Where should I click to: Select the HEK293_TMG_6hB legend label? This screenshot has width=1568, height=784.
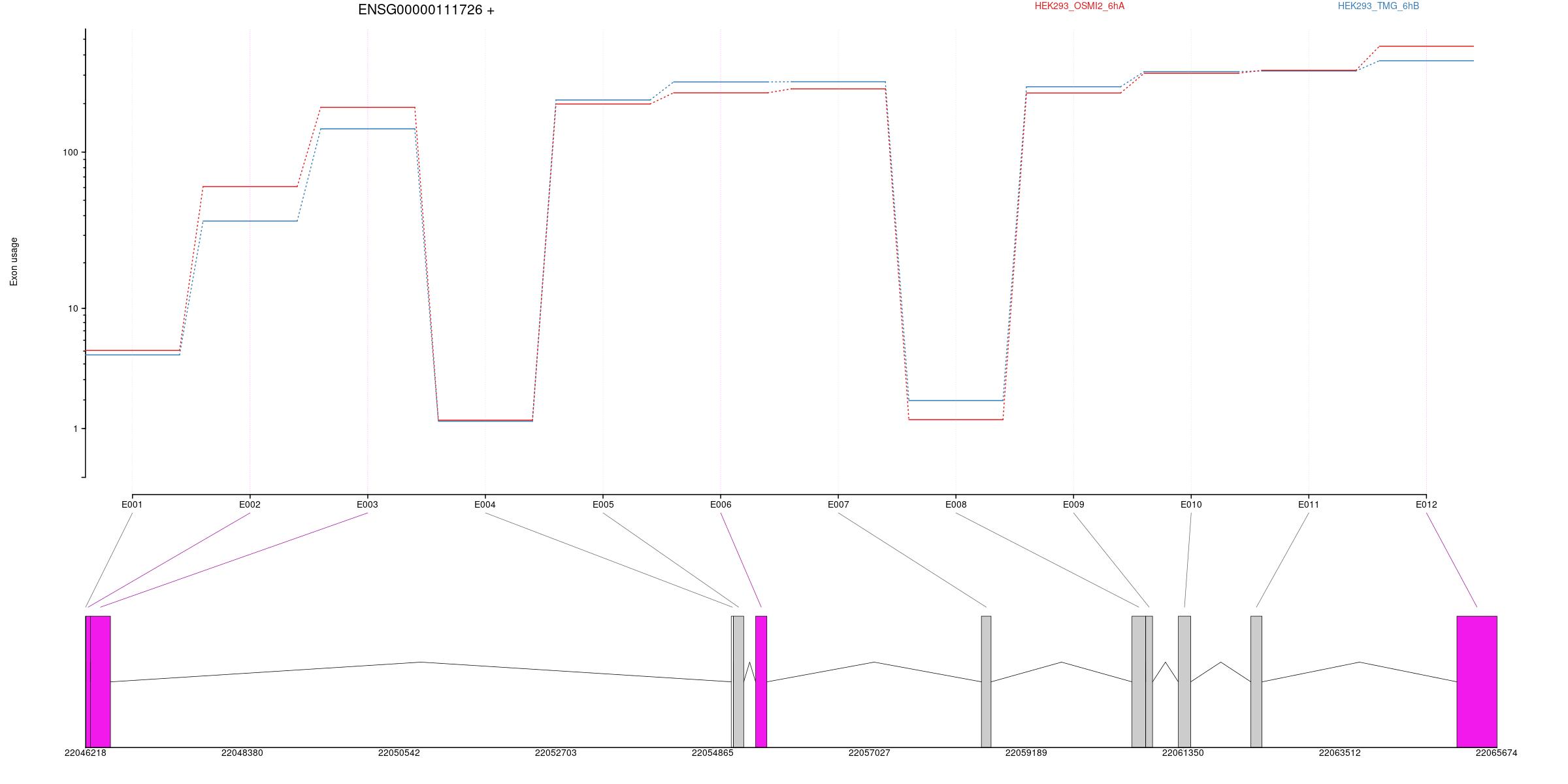[1379, 6]
